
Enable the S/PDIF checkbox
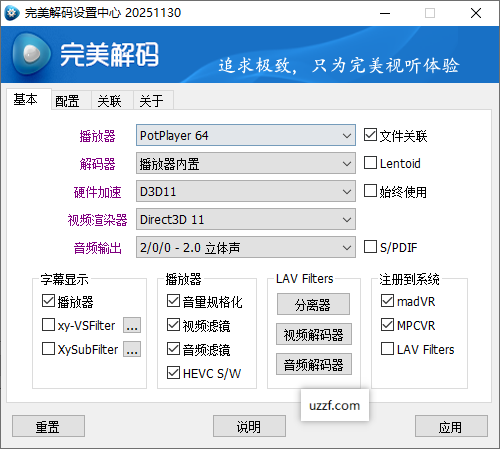[370, 247]
